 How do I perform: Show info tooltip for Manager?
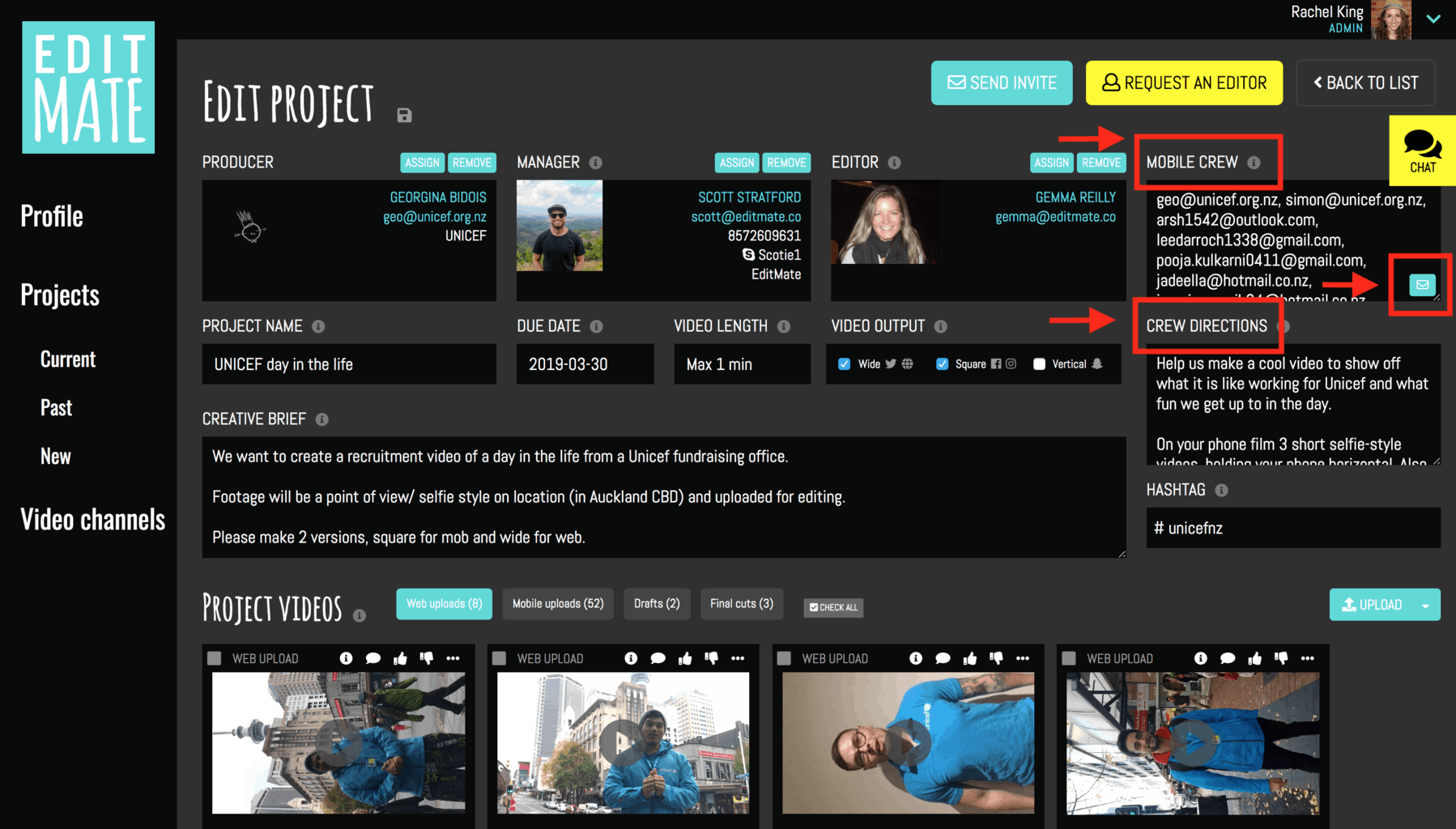[595, 163]
